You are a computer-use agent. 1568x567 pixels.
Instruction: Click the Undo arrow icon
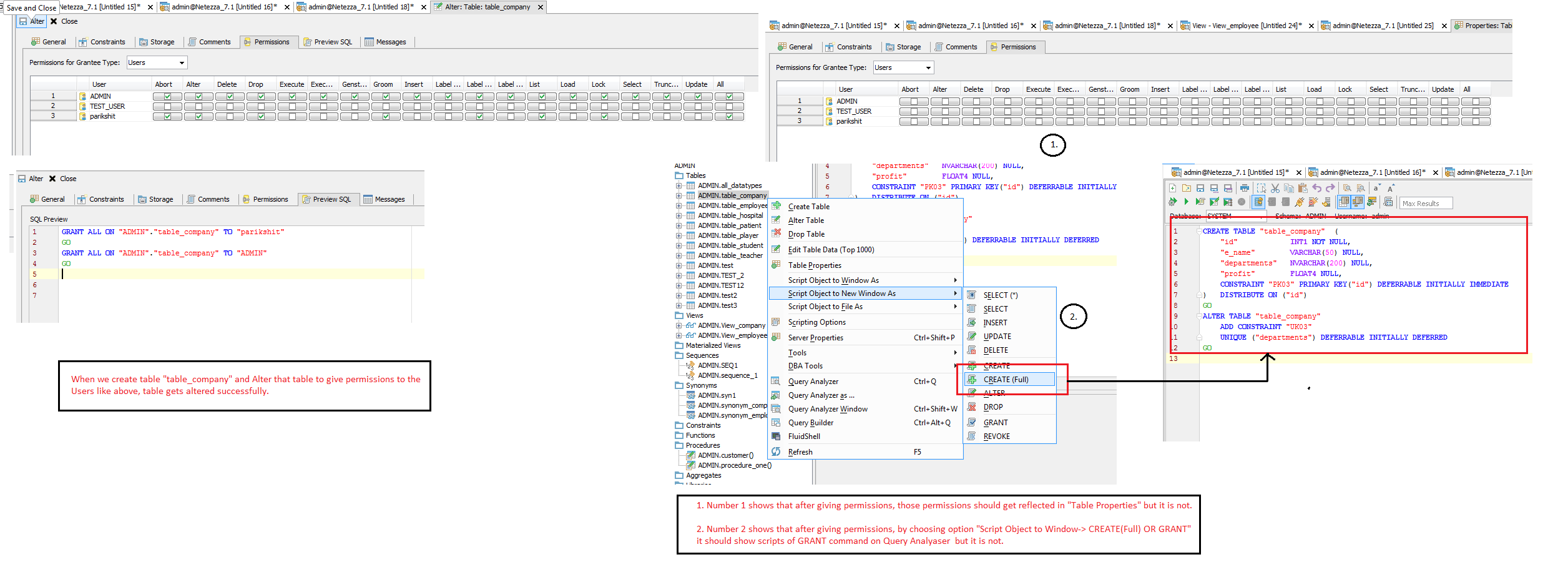point(1317,188)
